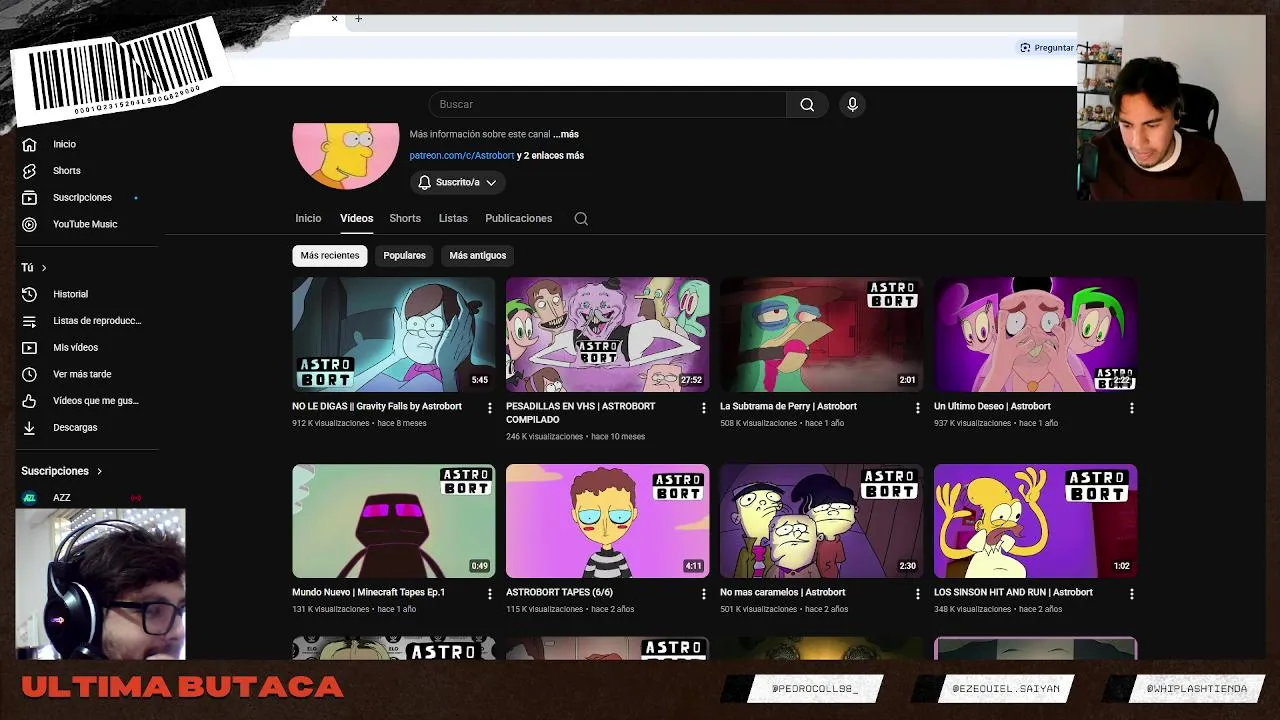This screenshot has height=720, width=1280.
Task: Close the current browser tab
Action: click(x=334, y=18)
